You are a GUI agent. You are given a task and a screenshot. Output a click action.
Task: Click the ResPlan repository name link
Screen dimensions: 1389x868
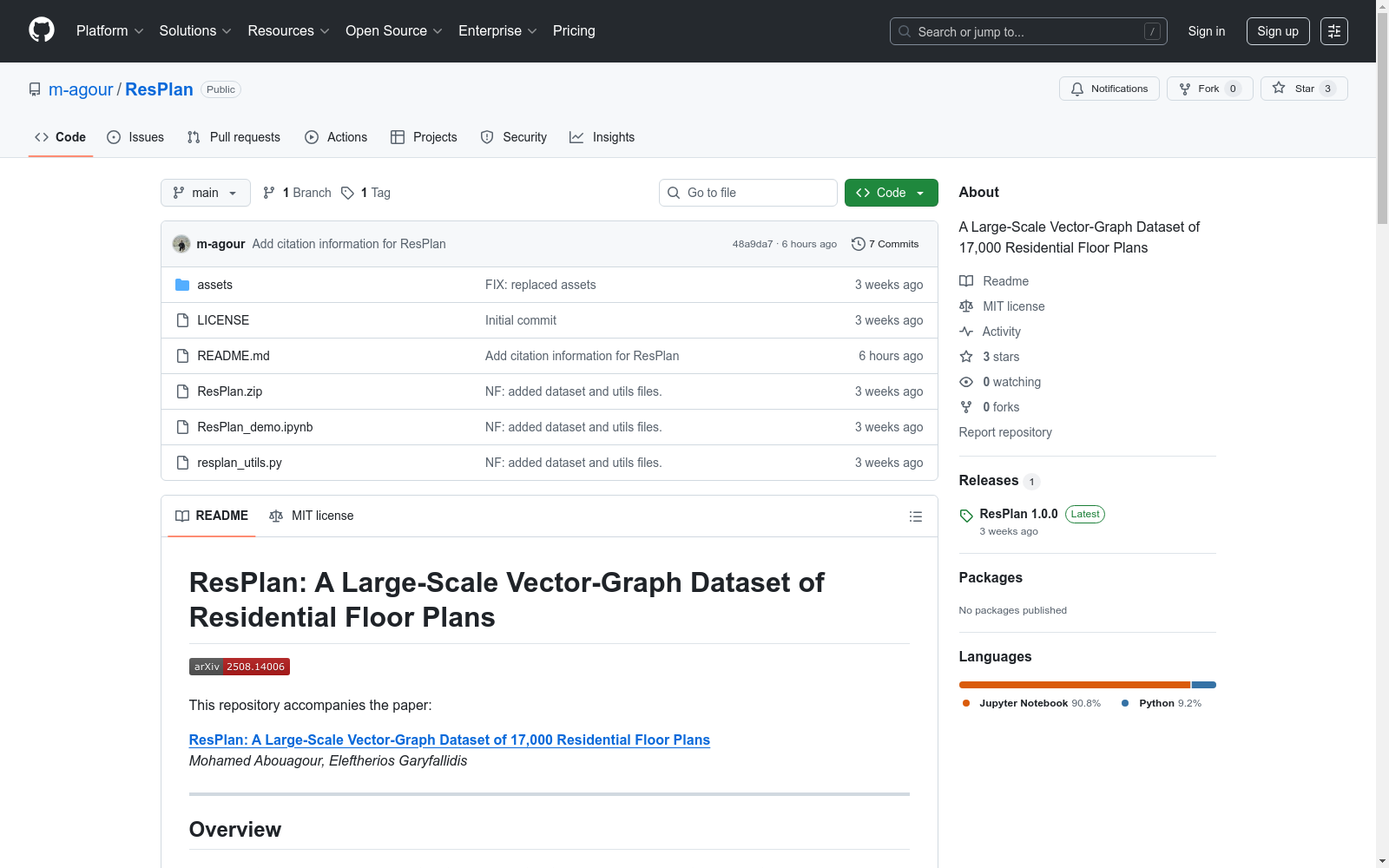point(159,89)
